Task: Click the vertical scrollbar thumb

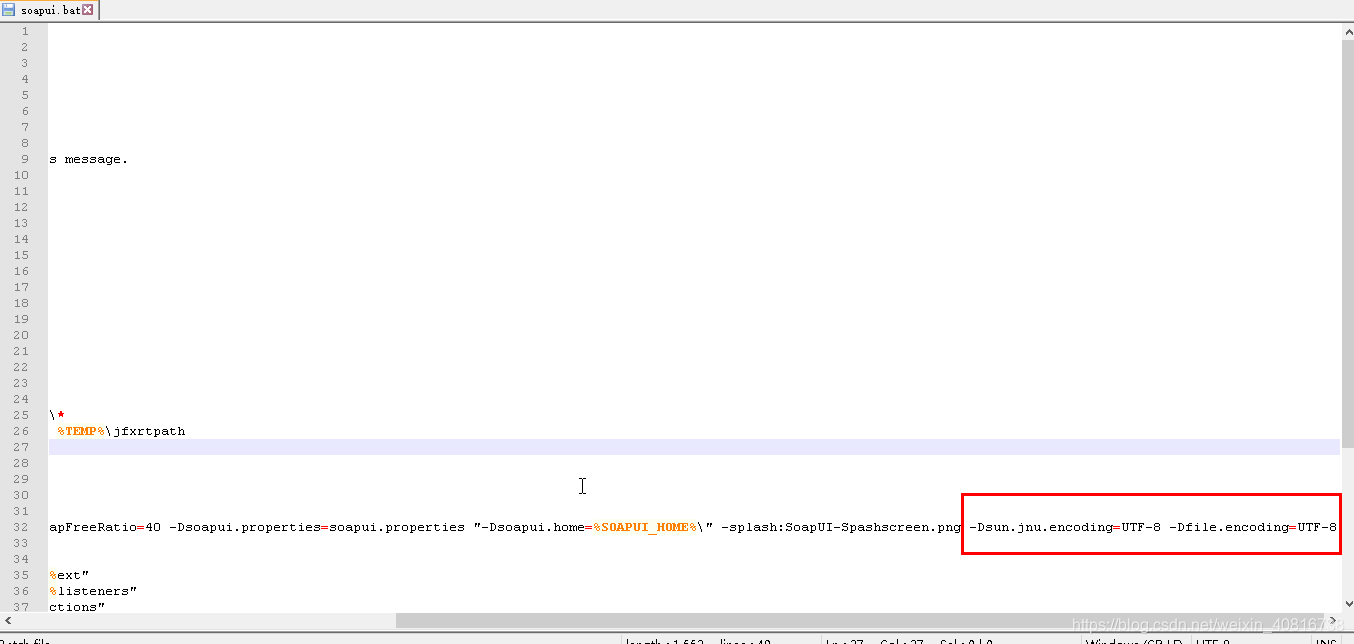Action: 1347,243
